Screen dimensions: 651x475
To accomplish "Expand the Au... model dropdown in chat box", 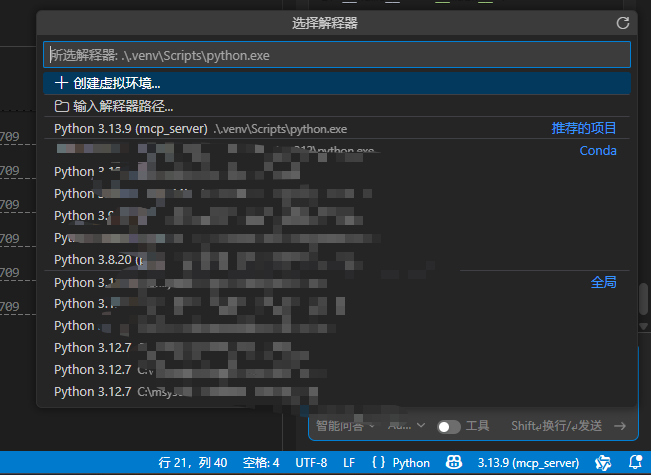I will (x=406, y=426).
